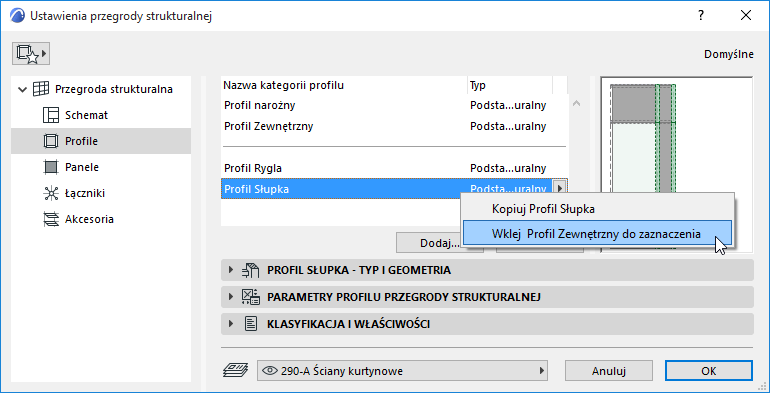Image resolution: width=770 pixels, height=393 pixels.
Task: Select Przegroda strukturalna in the tree
Action: tap(113, 89)
